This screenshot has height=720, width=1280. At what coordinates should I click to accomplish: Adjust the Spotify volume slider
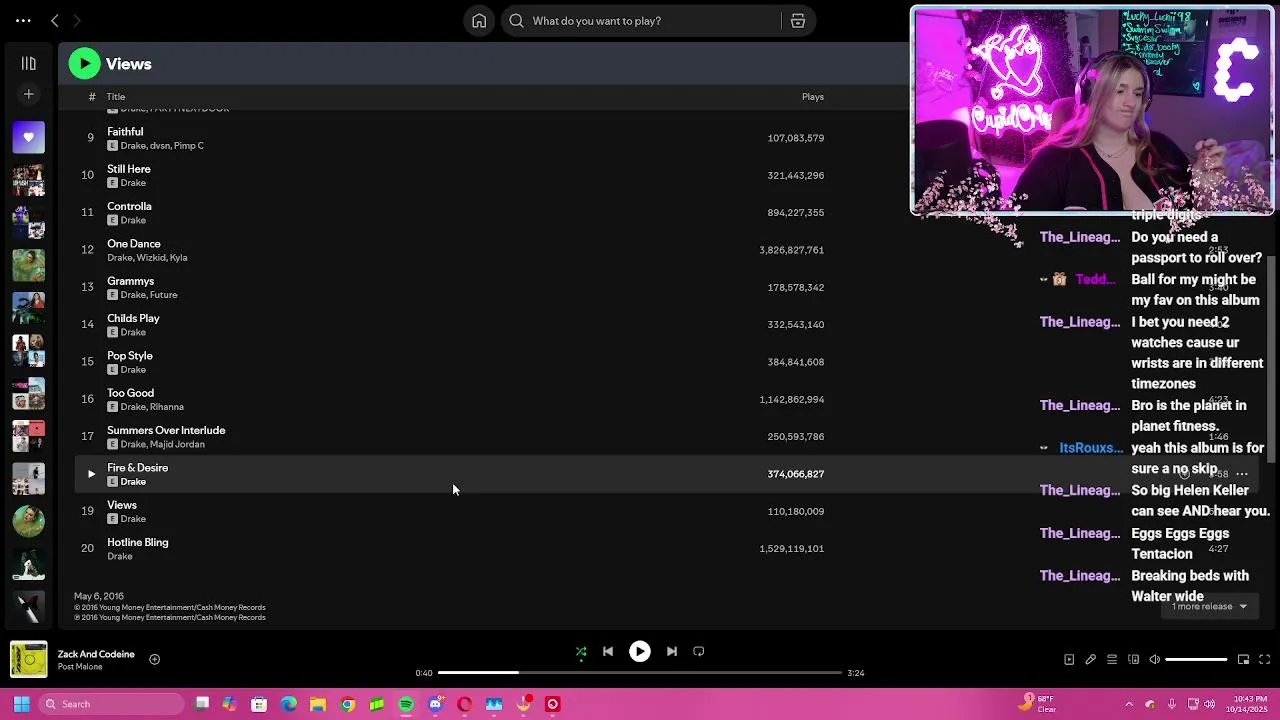click(x=1196, y=660)
